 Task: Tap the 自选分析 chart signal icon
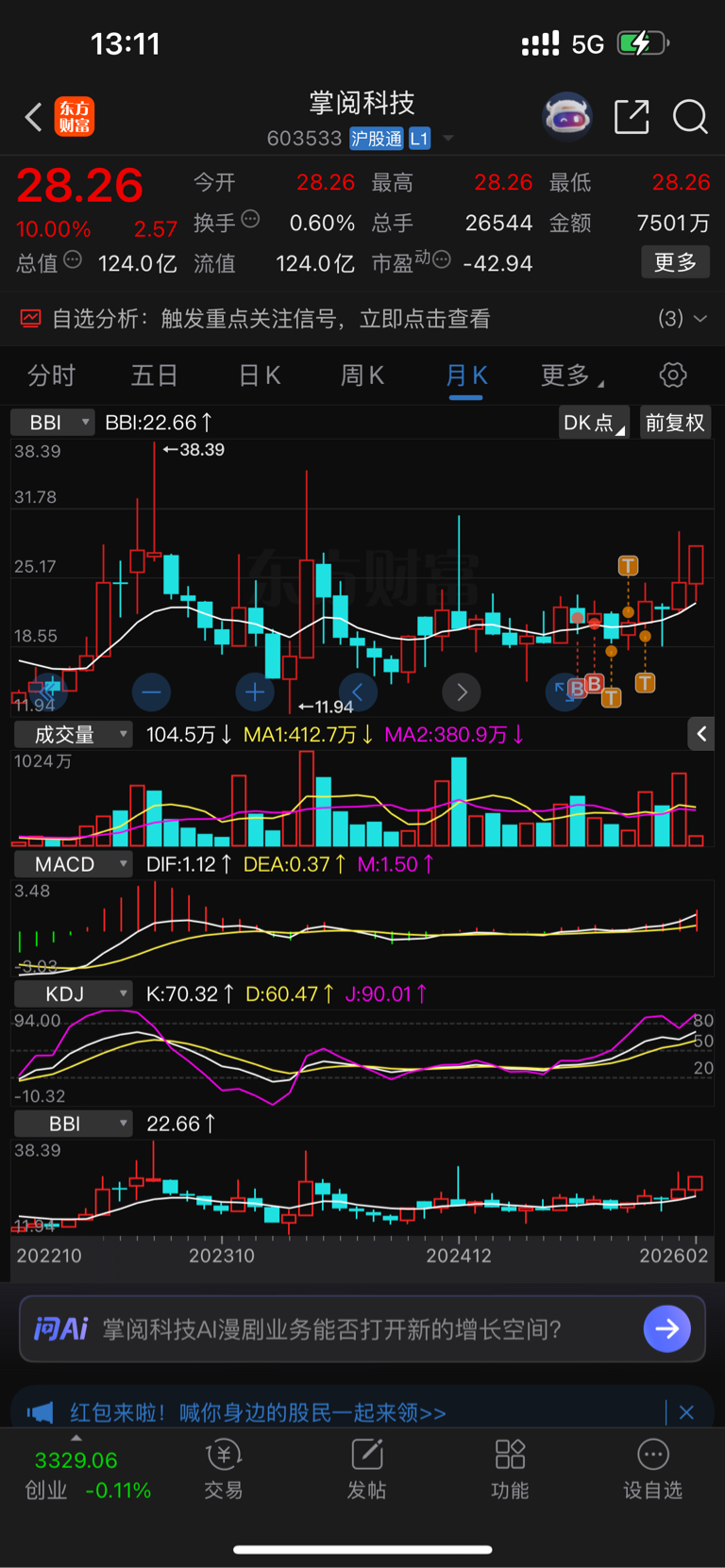point(31,319)
